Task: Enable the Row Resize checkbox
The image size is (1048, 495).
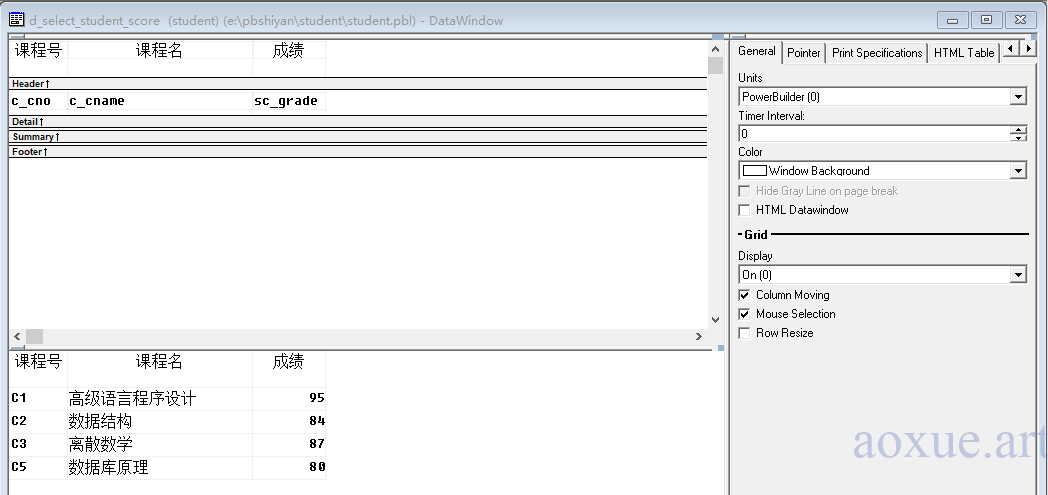Action: click(745, 333)
